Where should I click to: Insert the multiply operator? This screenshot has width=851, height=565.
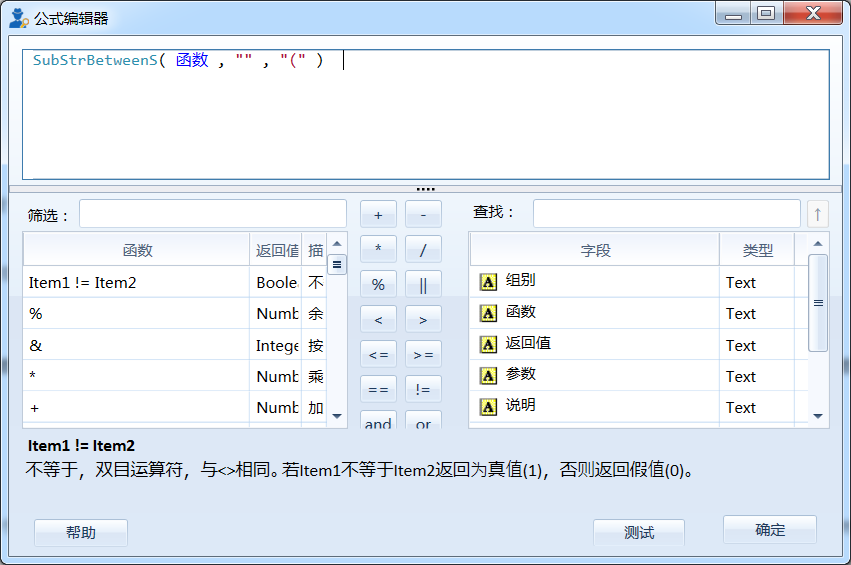[378, 249]
